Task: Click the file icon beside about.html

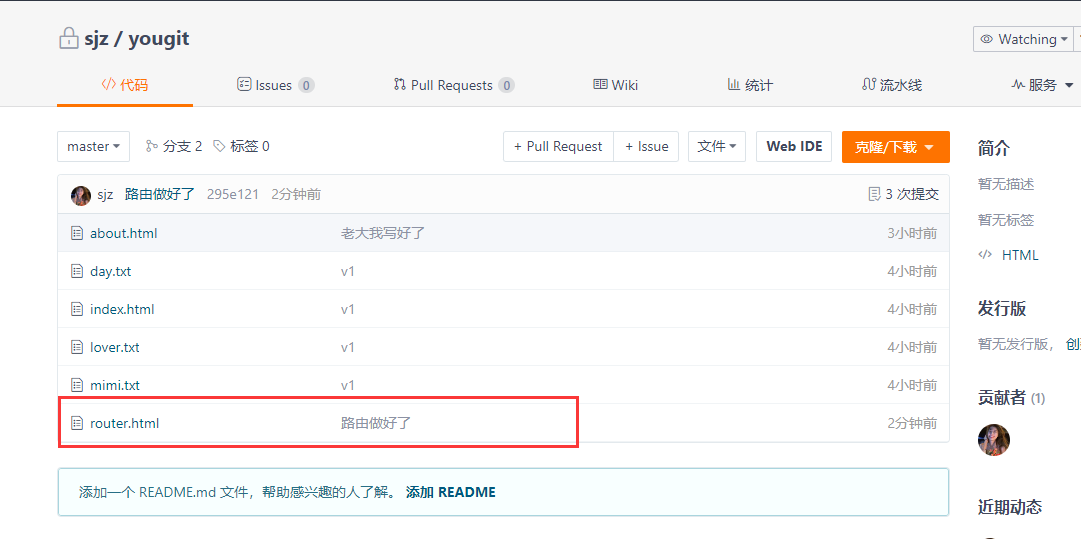Action: tap(77, 233)
